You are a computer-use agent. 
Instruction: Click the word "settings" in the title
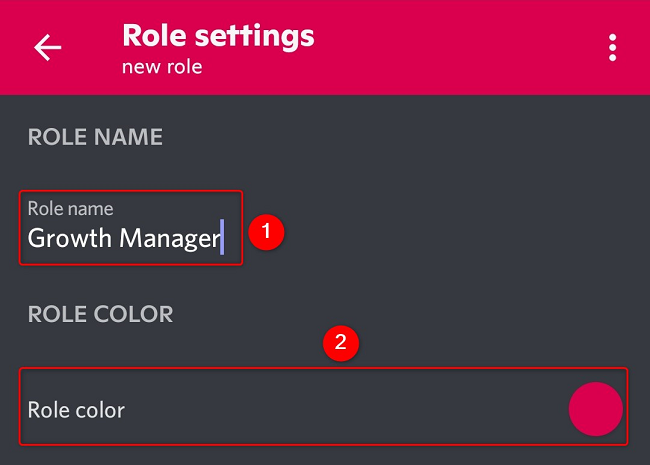pyautogui.click(x=256, y=36)
